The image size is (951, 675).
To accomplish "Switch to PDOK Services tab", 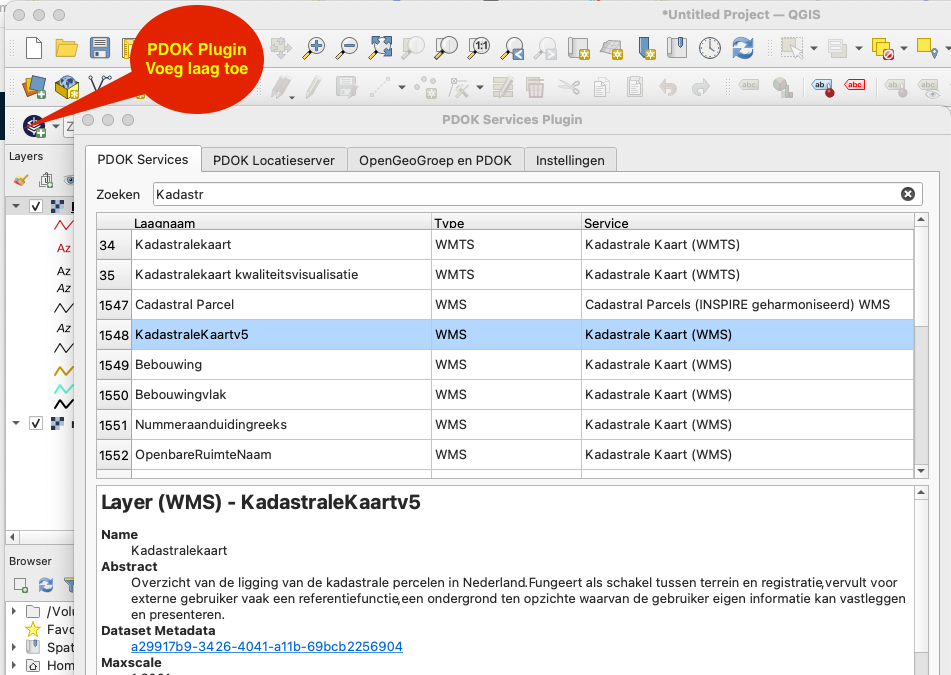I will tap(143, 160).
